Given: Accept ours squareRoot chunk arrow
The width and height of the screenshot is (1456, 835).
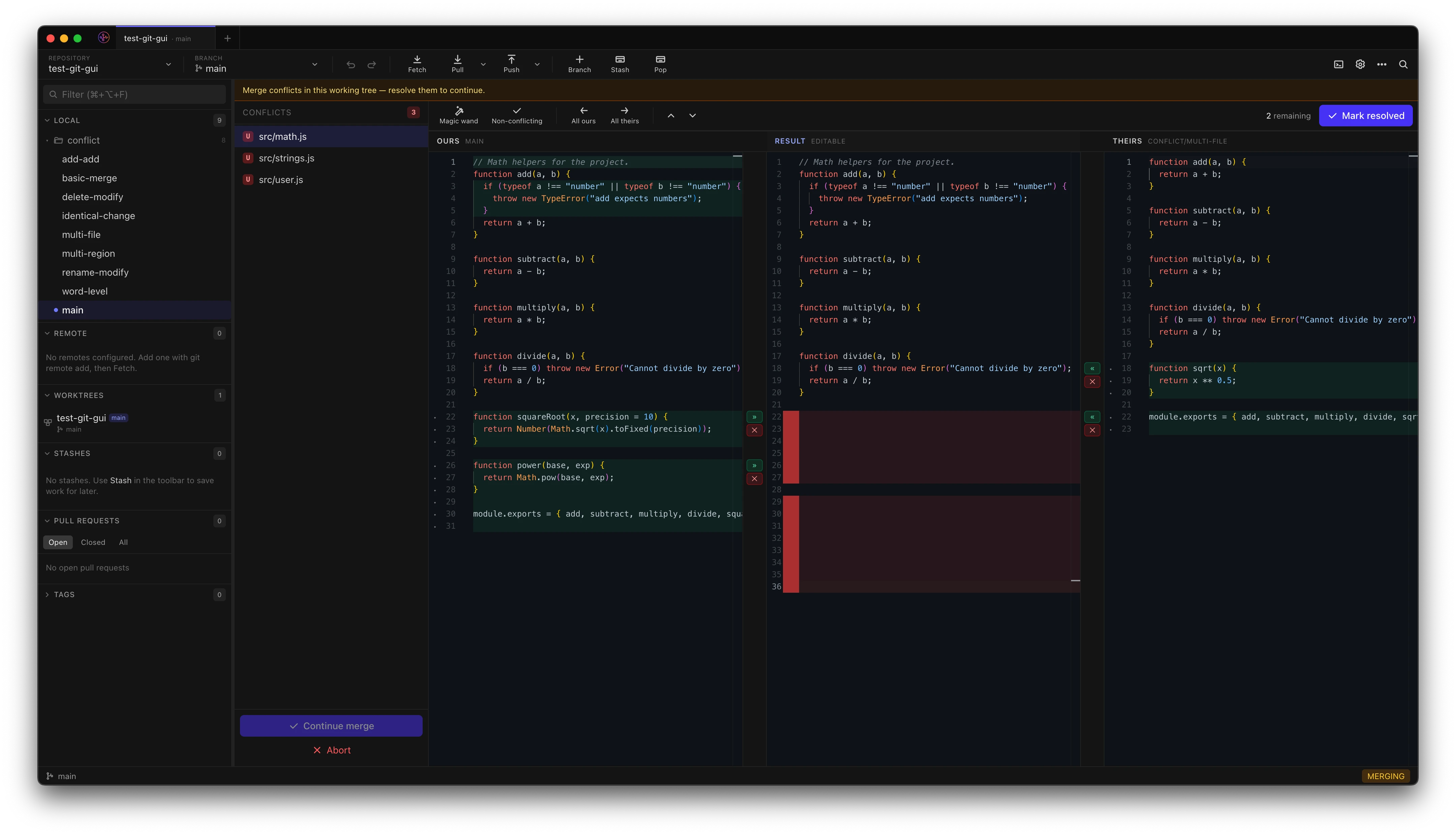Looking at the screenshot, I should point(754,417).
